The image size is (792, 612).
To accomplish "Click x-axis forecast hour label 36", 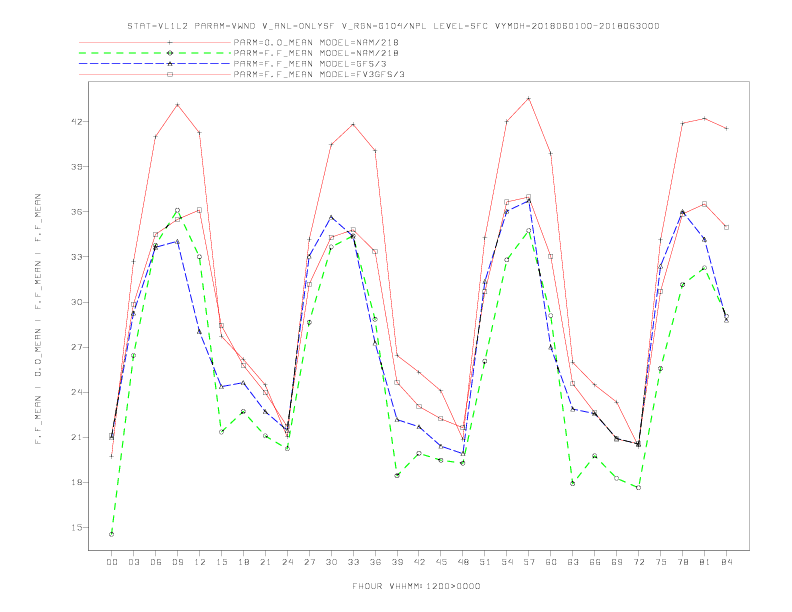I will pos(375,562).
